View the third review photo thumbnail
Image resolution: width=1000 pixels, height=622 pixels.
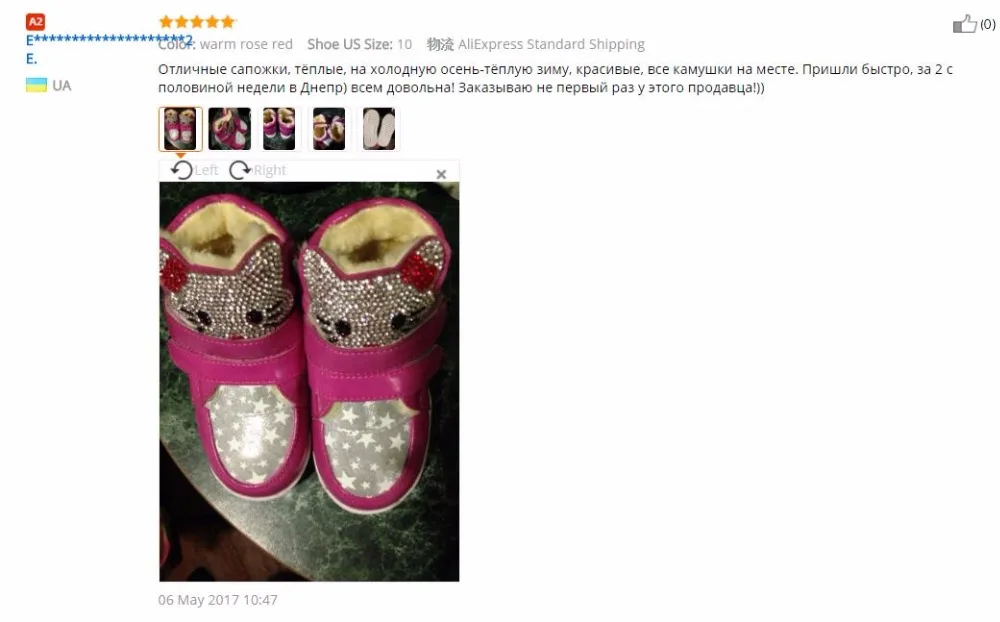pos(279,129)
